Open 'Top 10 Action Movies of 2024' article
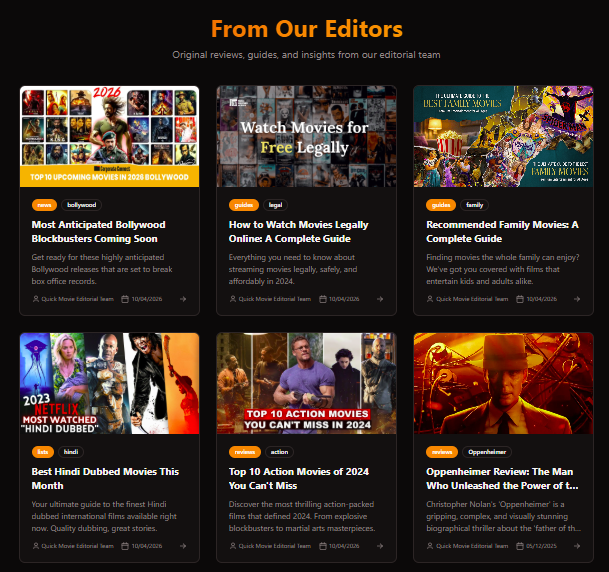The width and height of the screenshot is (609, 572). [x=299, y=479]
